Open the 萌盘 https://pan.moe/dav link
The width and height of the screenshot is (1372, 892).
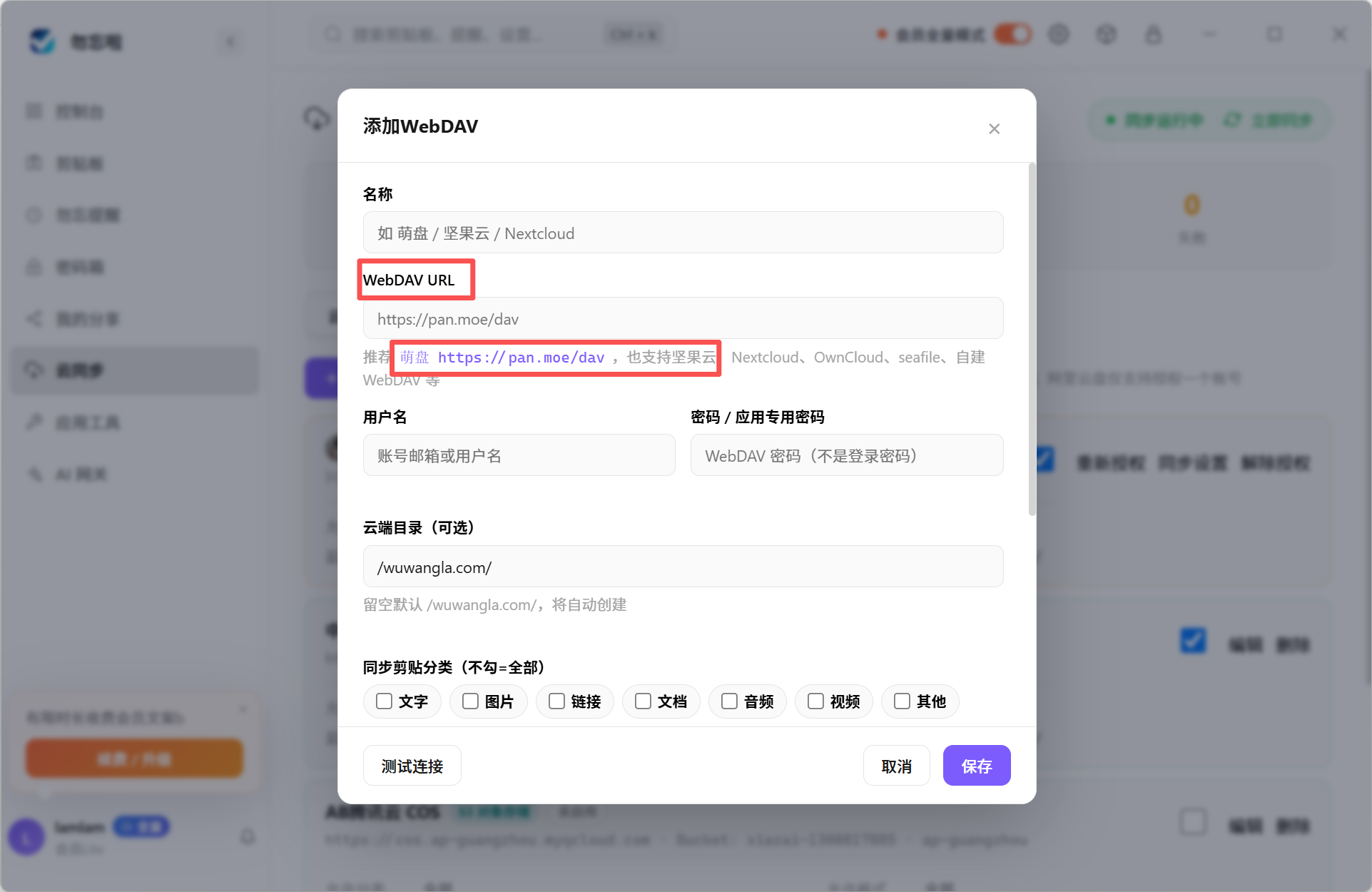502,358
